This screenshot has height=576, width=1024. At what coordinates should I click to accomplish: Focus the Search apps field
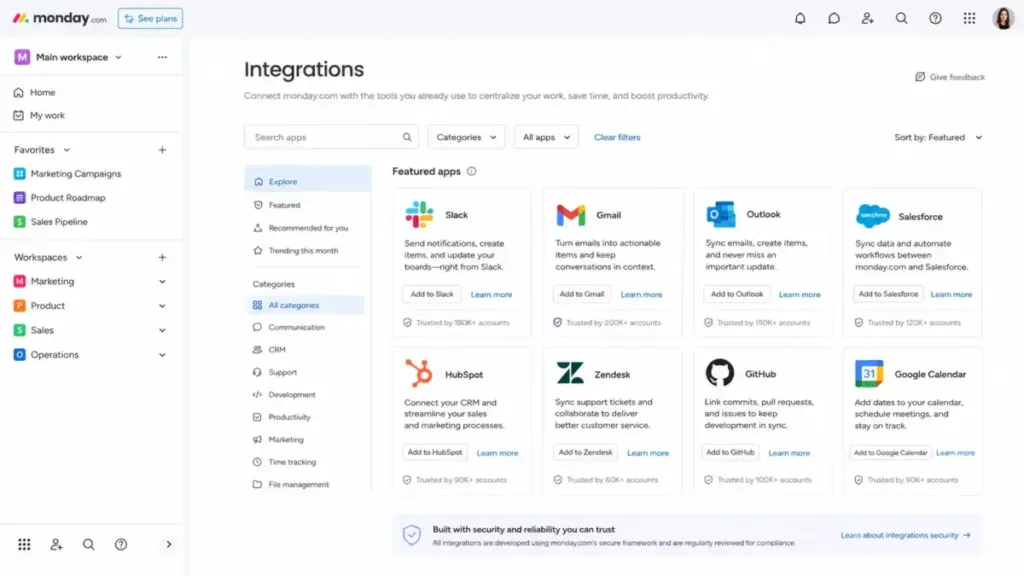point(331,137)
